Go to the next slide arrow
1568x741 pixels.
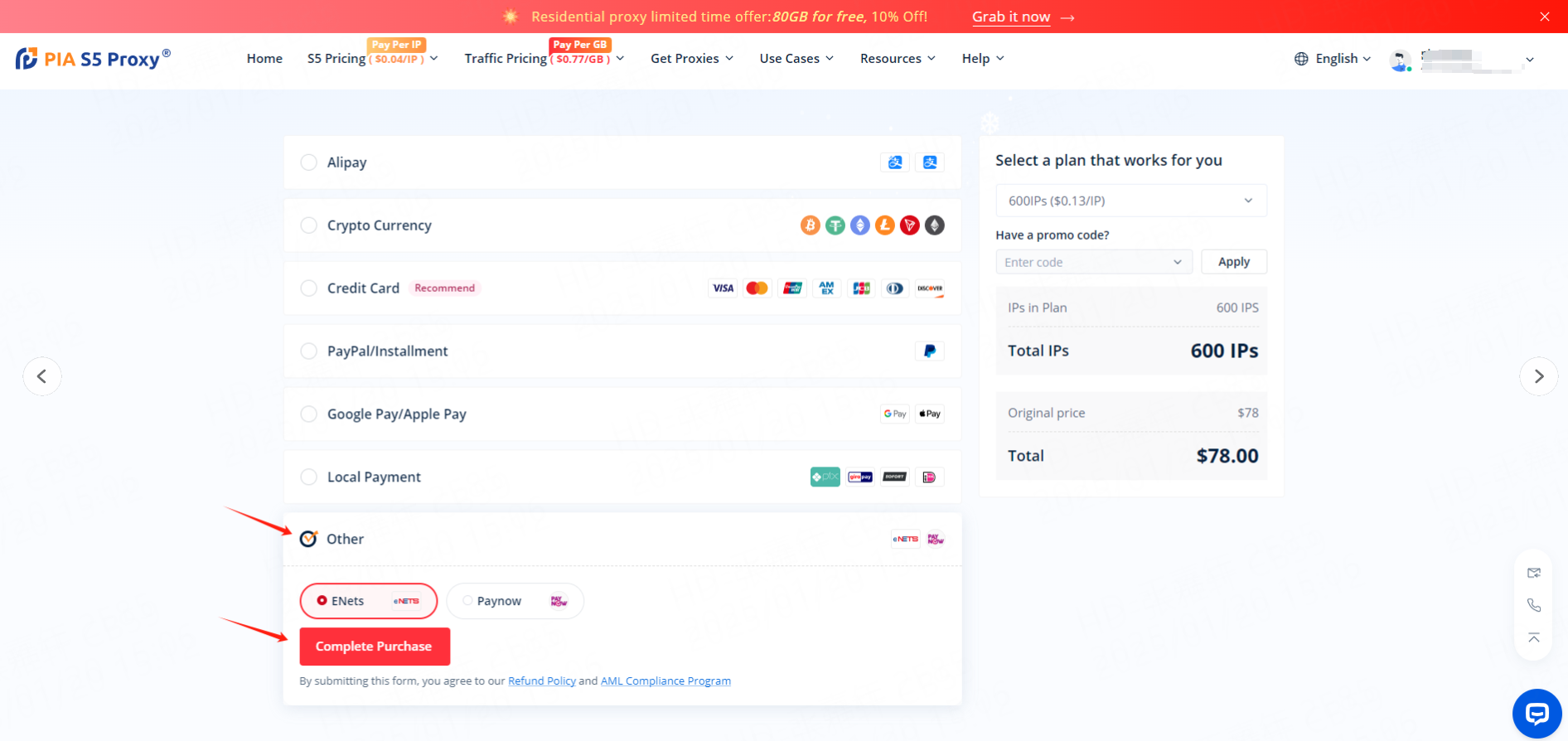(1538, 376)
